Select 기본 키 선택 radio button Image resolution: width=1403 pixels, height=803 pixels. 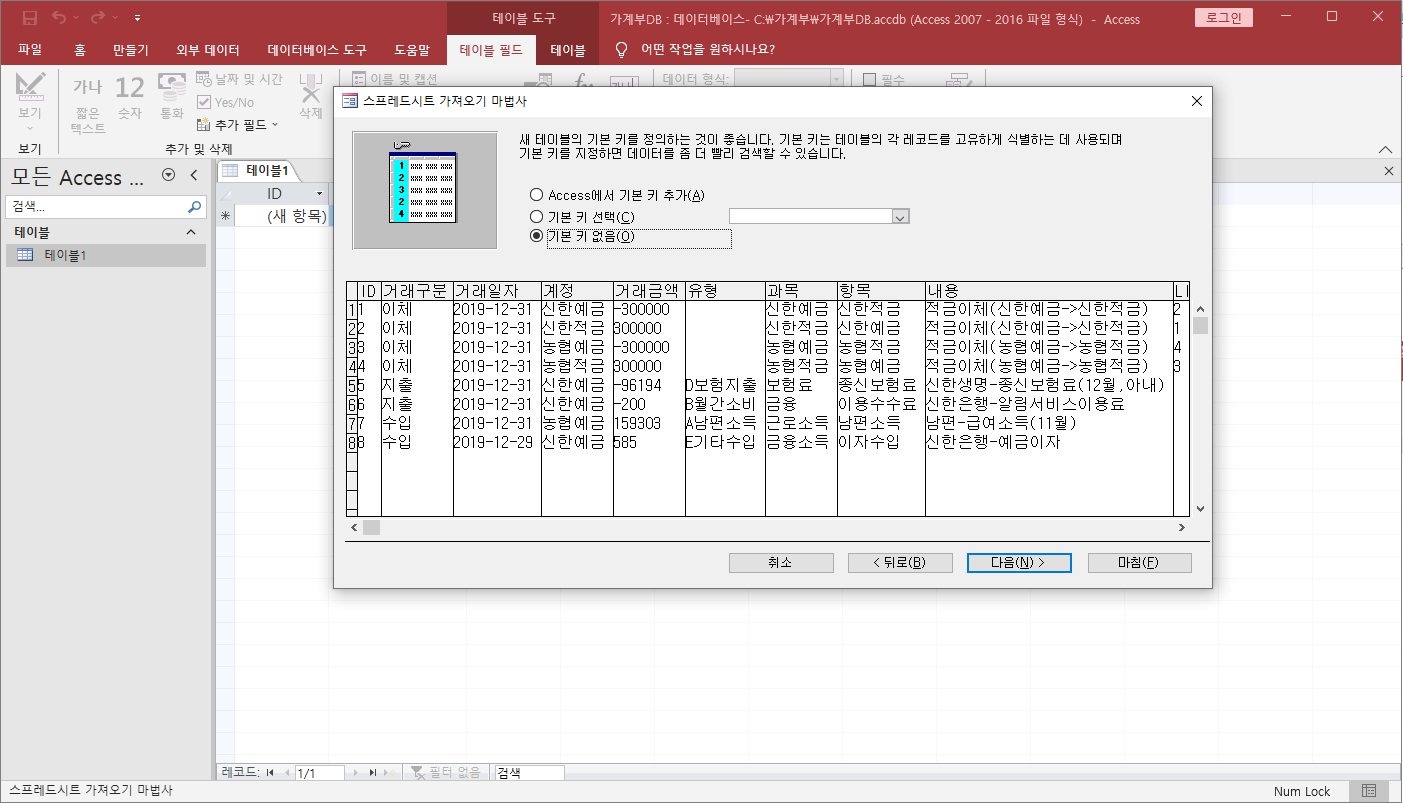click(x=537, y=216)
